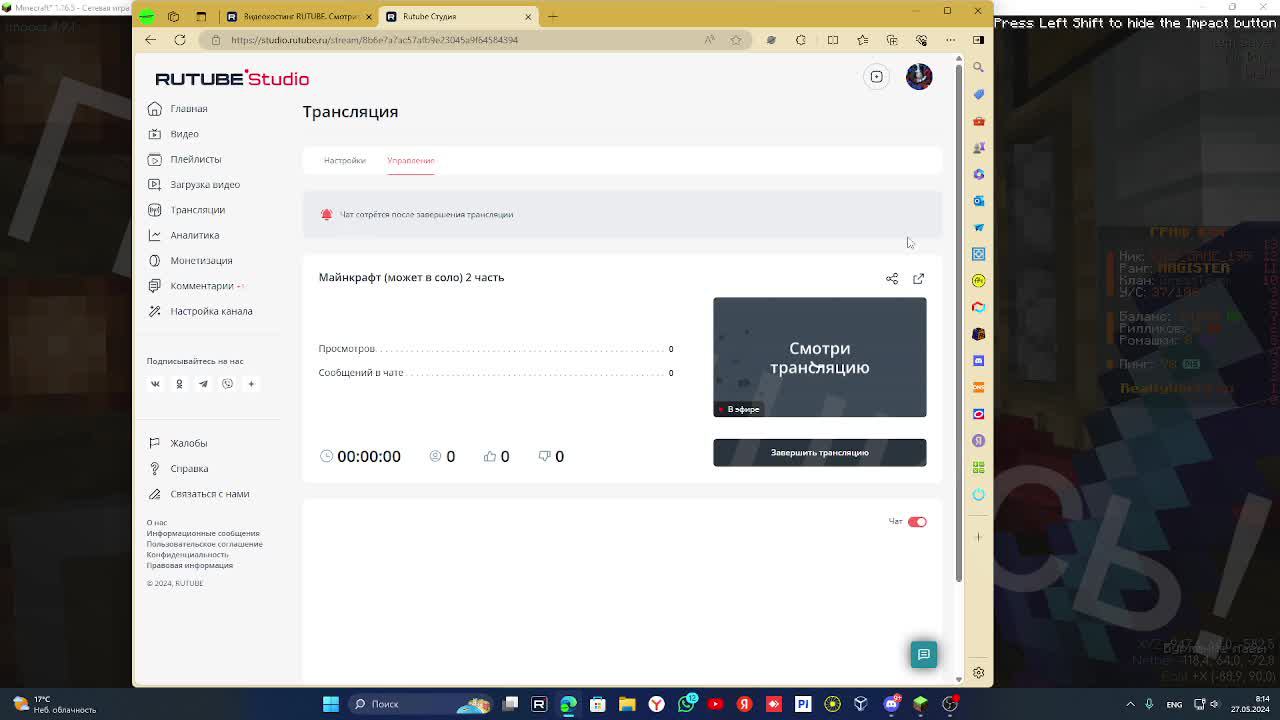Open Discord from the taskbar
The width and height of the screenshot is (1280, 720).
click(x=891, y=704)
